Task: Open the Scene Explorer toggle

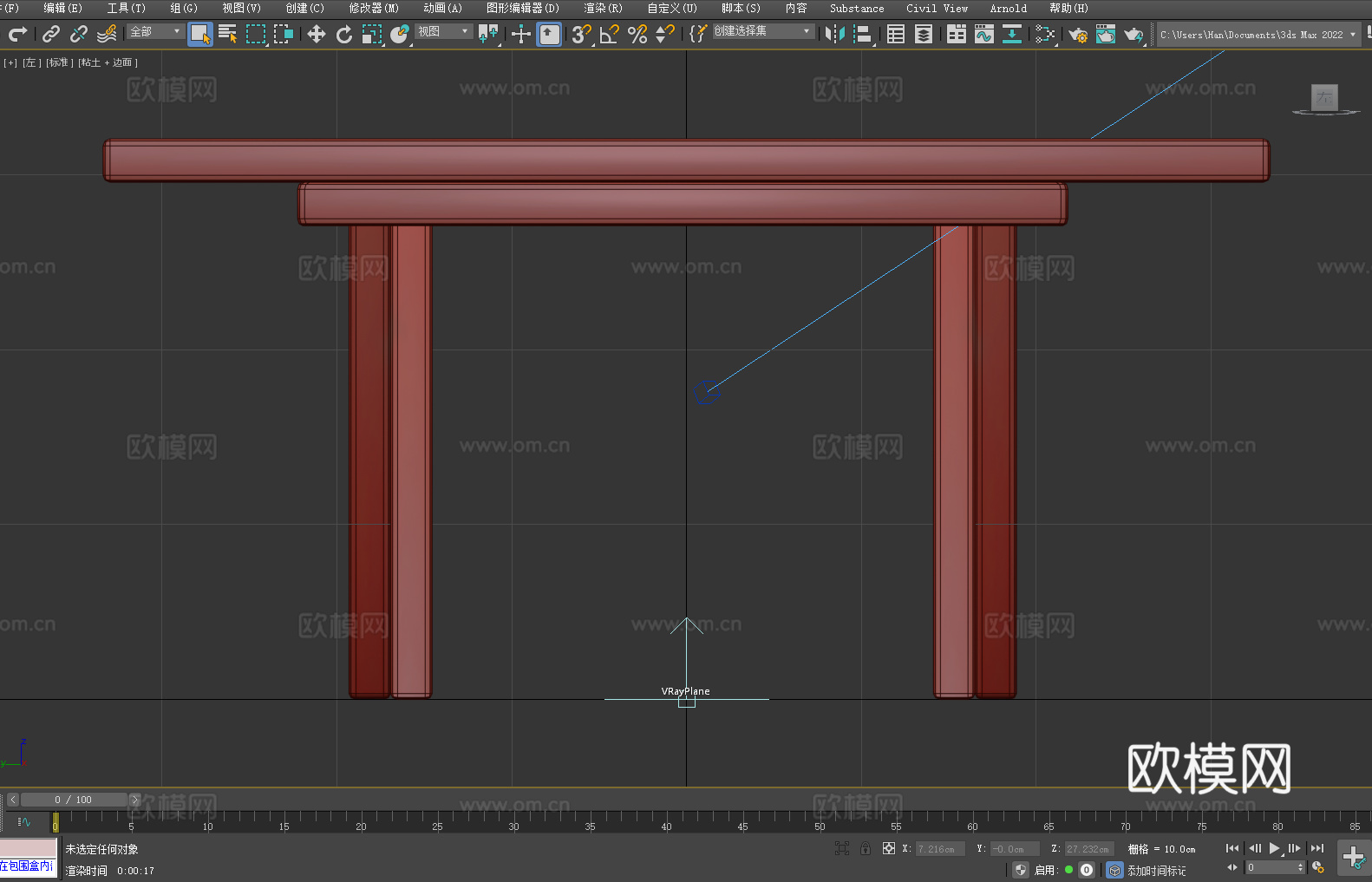Action: (x=896, y=34)
